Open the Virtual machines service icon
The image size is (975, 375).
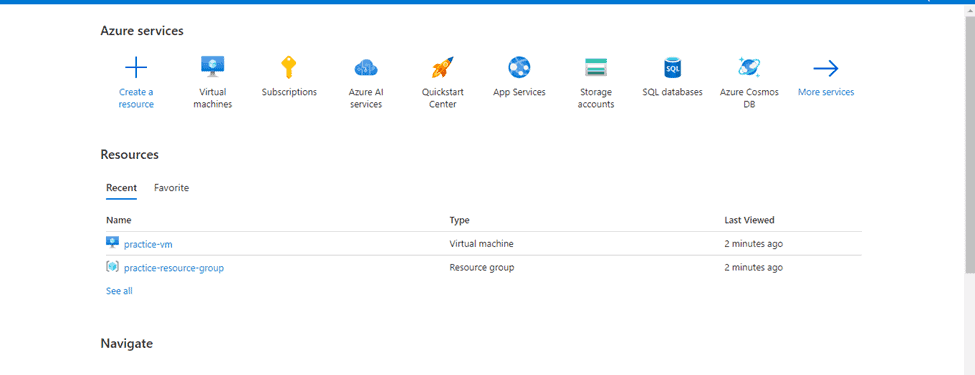[213, 67]
